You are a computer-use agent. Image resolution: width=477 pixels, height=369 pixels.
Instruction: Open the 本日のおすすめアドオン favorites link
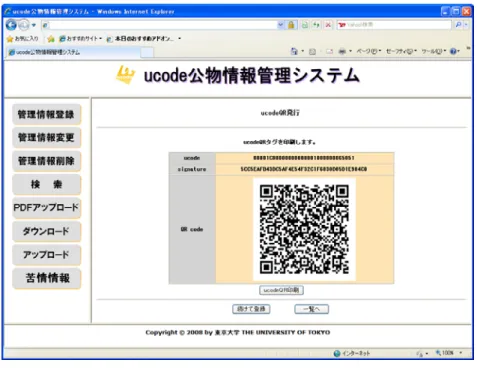click(144, 39)
